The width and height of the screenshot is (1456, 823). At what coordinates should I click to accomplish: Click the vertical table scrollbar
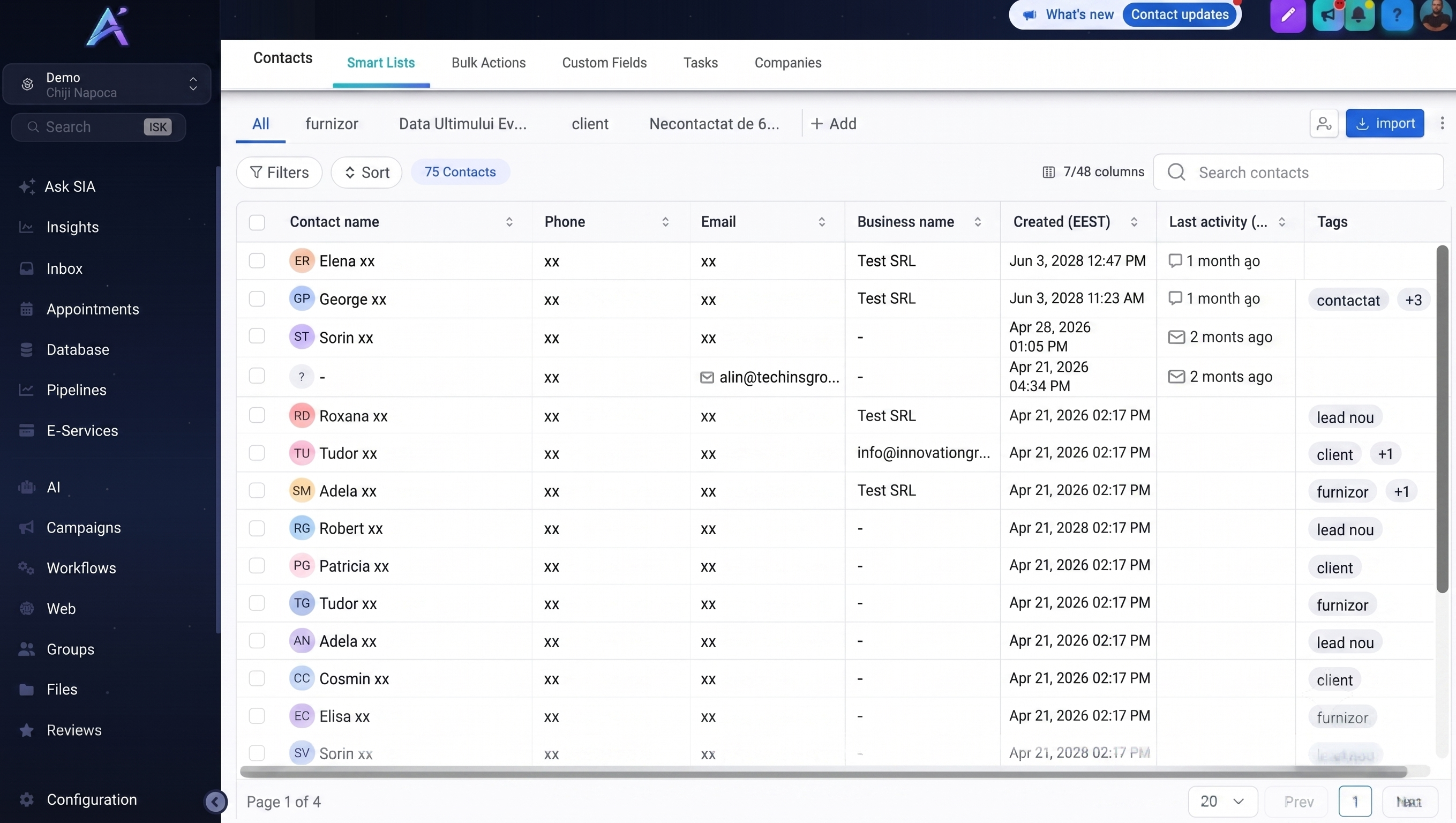1443,419
